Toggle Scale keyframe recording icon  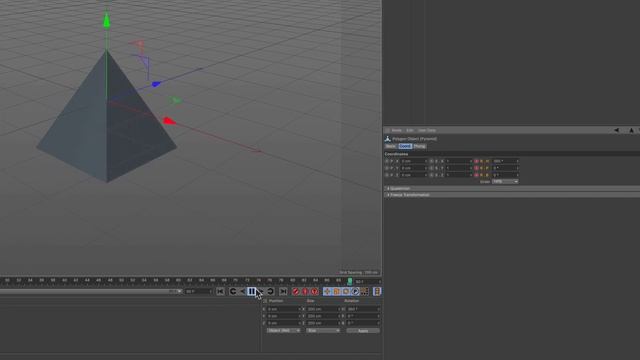(336, 291)
